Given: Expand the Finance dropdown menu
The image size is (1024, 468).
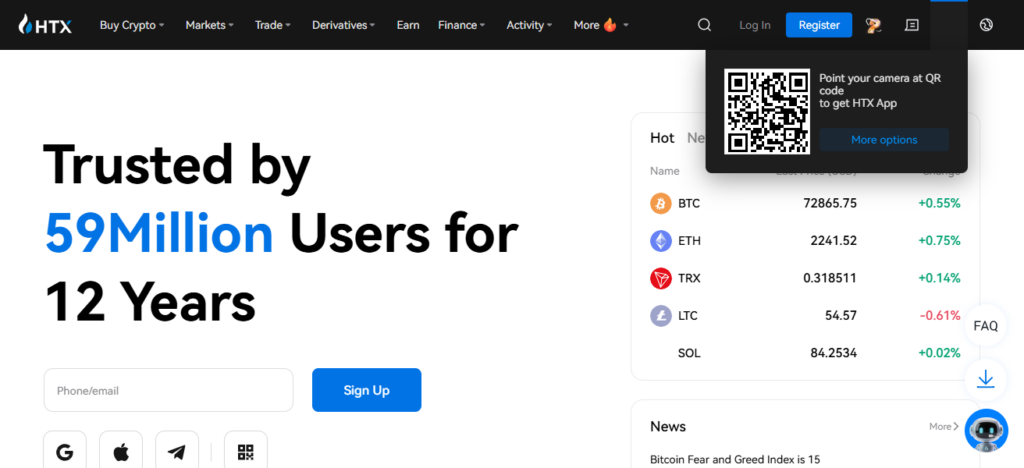Looking at the screenshot, I should click(462, 25).
